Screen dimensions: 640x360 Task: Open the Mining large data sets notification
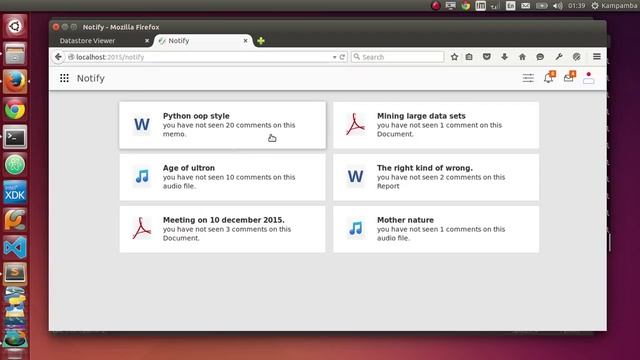436,125
